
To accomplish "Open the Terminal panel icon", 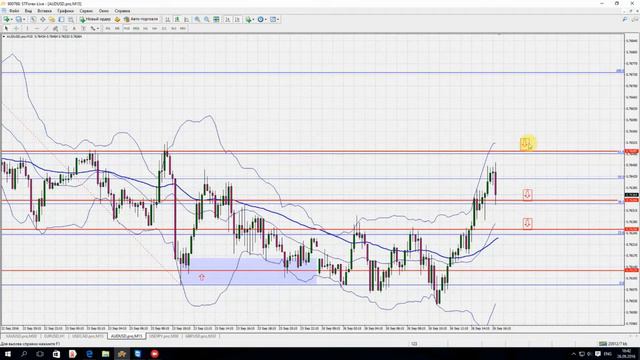I will (x=61, y=19).
